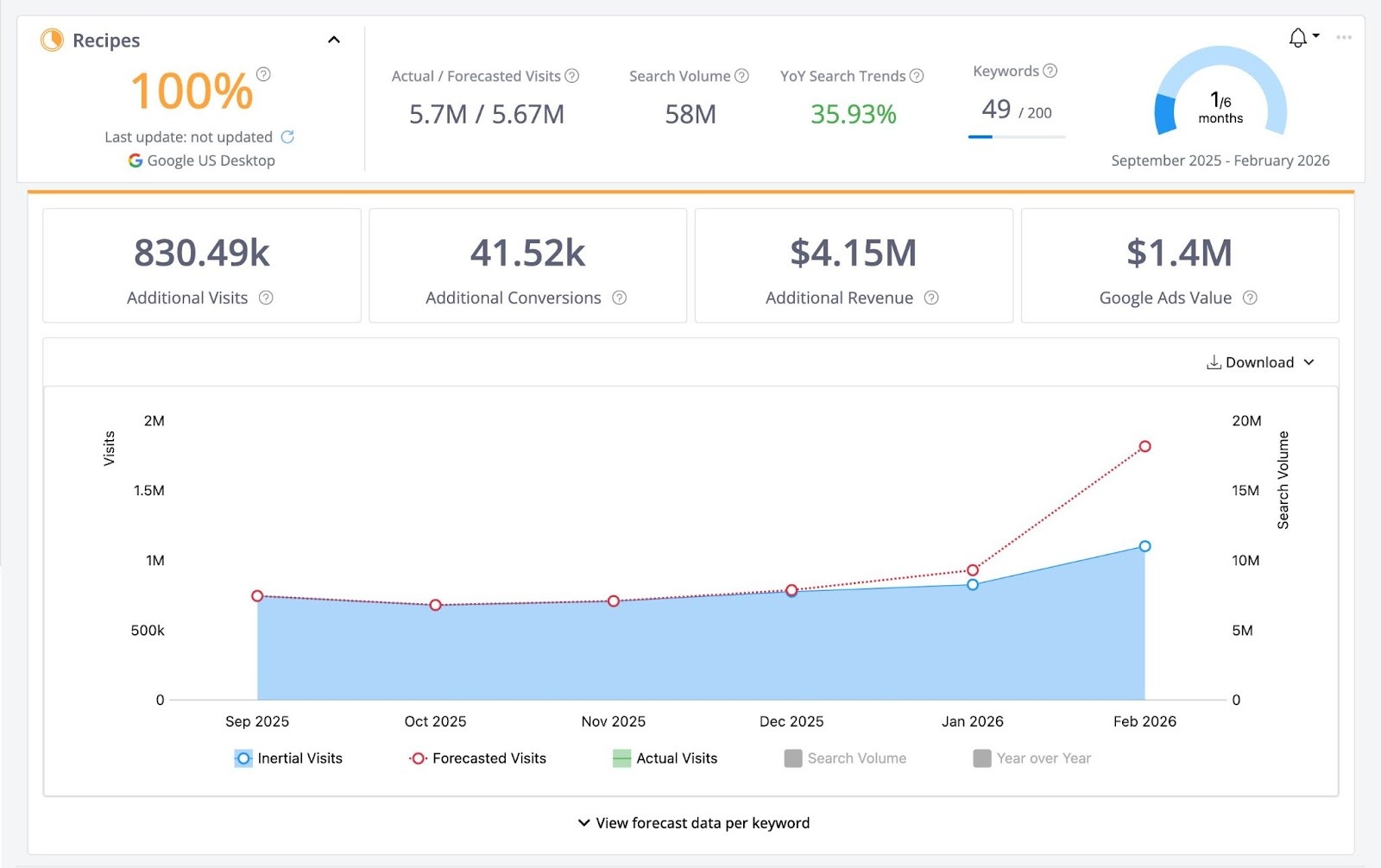1381x868 pixels.
Task: Click the orange Recipes campaign icon
Action: (52, 40)
